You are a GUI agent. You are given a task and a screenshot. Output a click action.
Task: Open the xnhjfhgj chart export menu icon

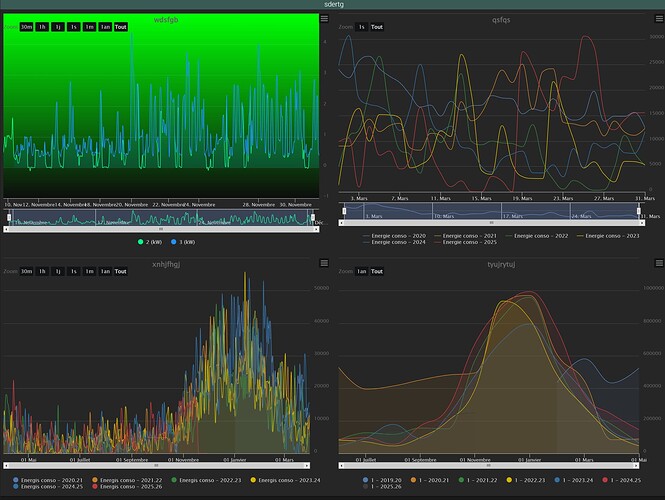pyautogui.click(x=323, y=262)
